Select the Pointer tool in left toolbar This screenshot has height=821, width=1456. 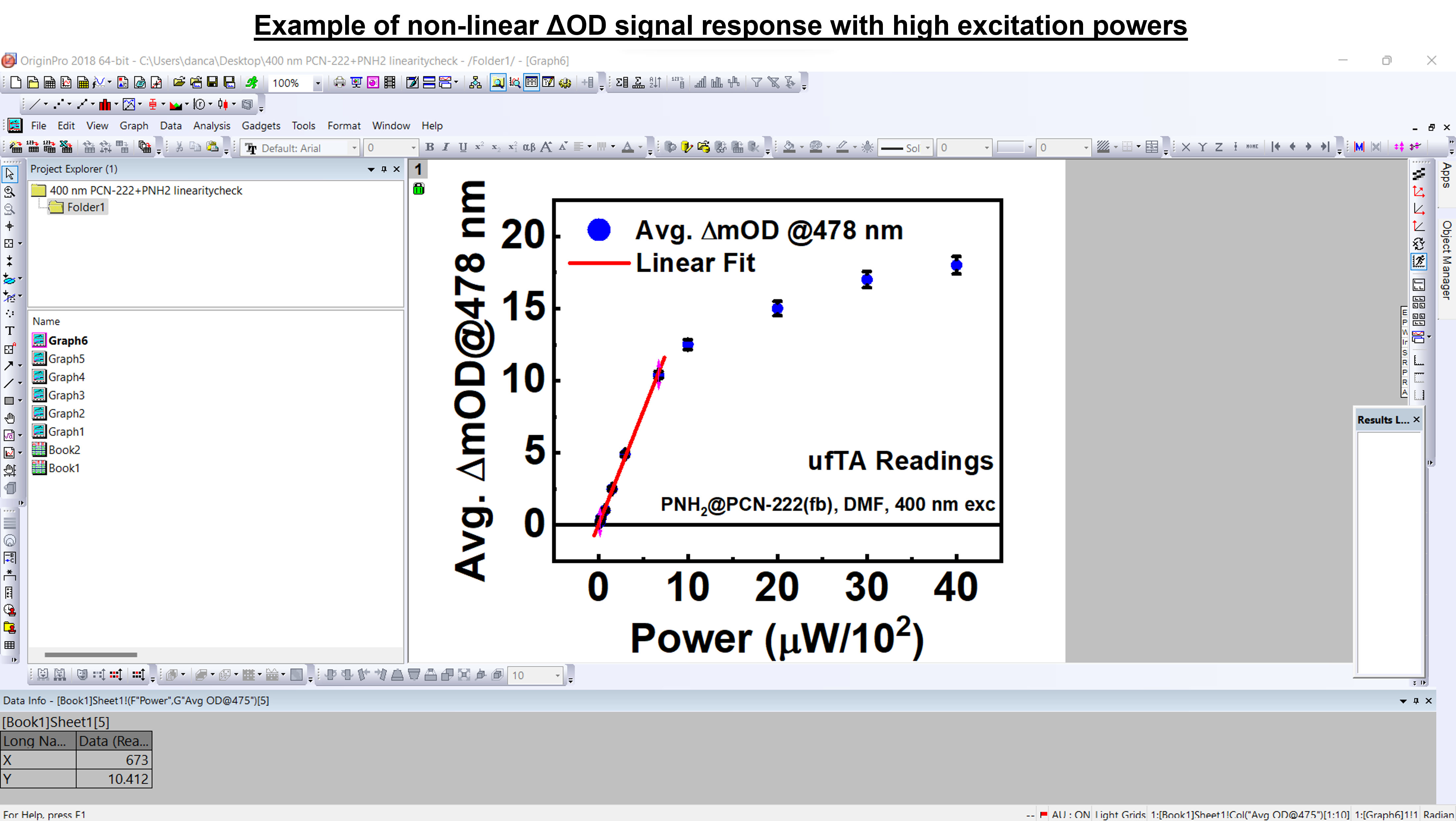(10, 174)
